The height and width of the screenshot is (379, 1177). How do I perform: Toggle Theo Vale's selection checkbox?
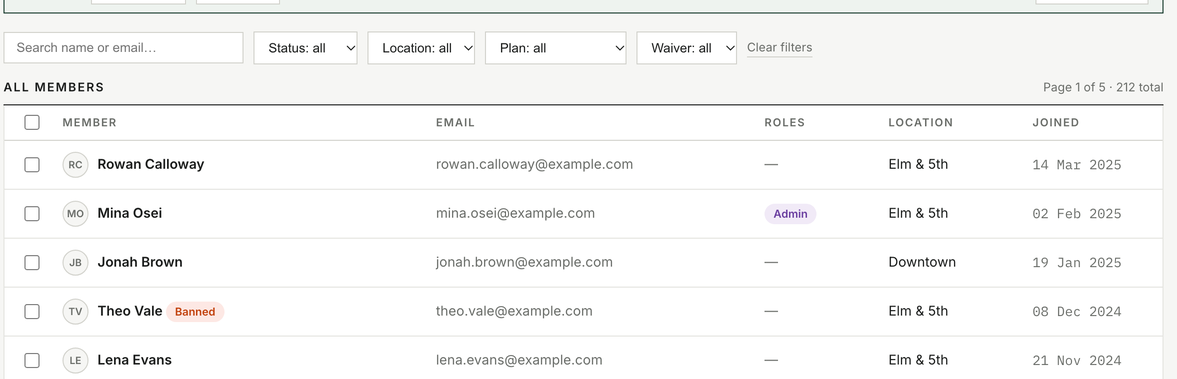tap(32, 311)
